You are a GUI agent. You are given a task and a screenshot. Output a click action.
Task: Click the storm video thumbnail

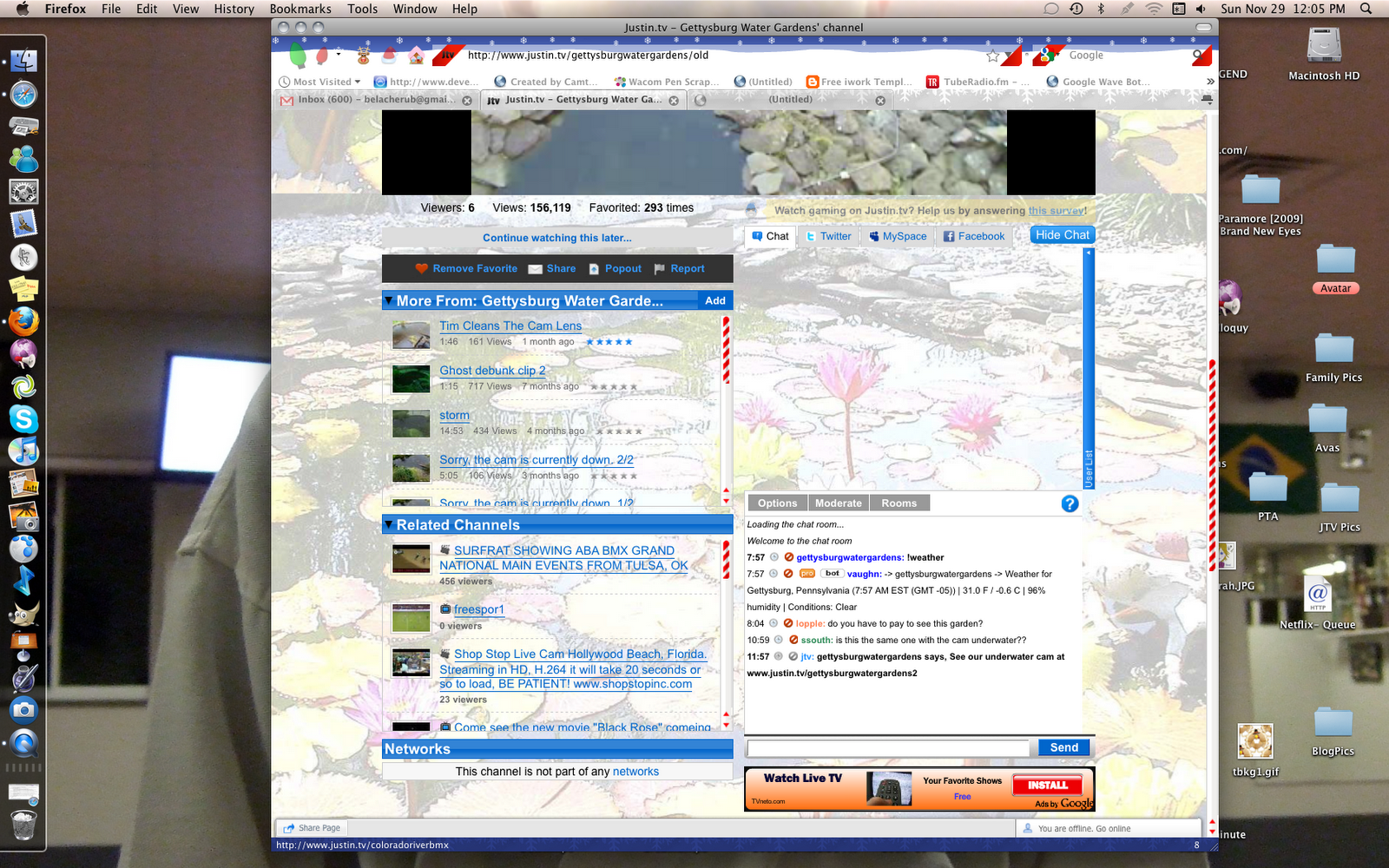pos(411,424)
